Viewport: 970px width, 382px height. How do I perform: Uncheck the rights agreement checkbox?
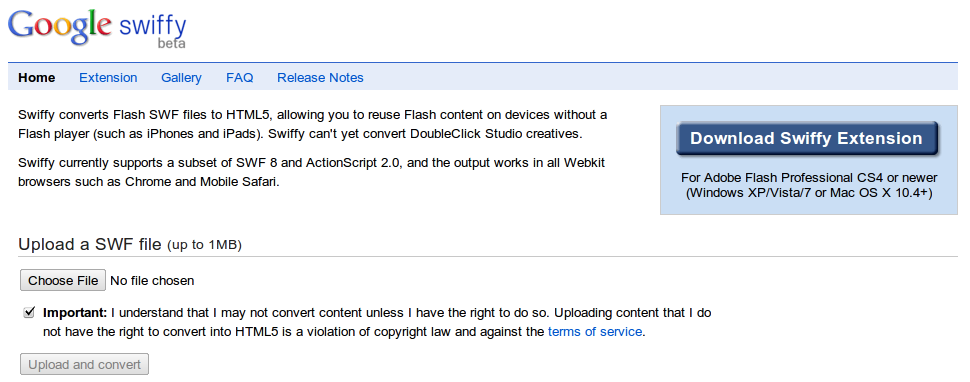coord(28,312)
